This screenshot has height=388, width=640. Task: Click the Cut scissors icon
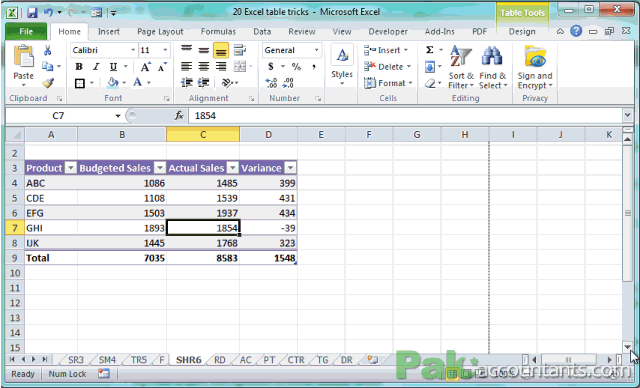click(x=48, y=50)
